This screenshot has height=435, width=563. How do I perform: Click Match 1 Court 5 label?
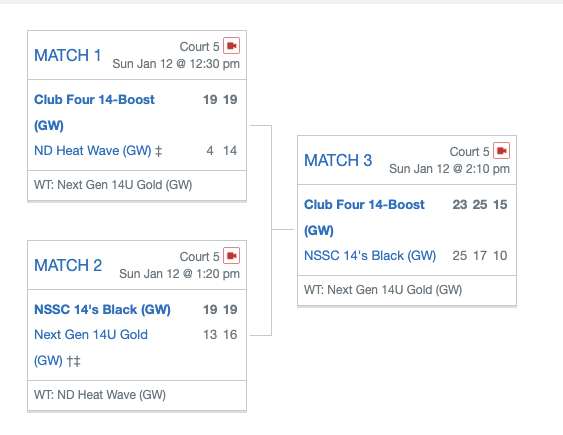point(199,47)
